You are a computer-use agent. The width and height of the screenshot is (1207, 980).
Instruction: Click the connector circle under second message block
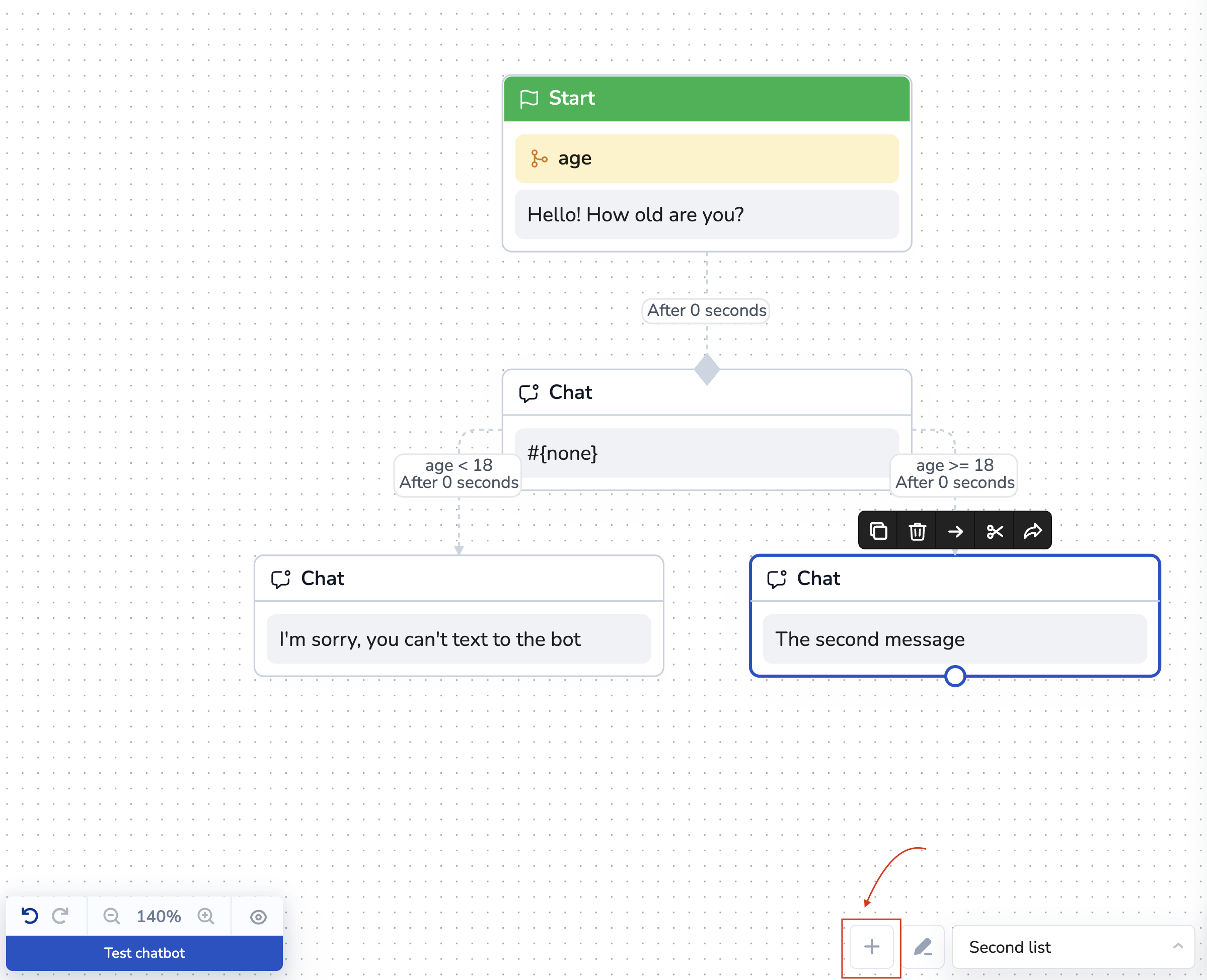(954, 676)
